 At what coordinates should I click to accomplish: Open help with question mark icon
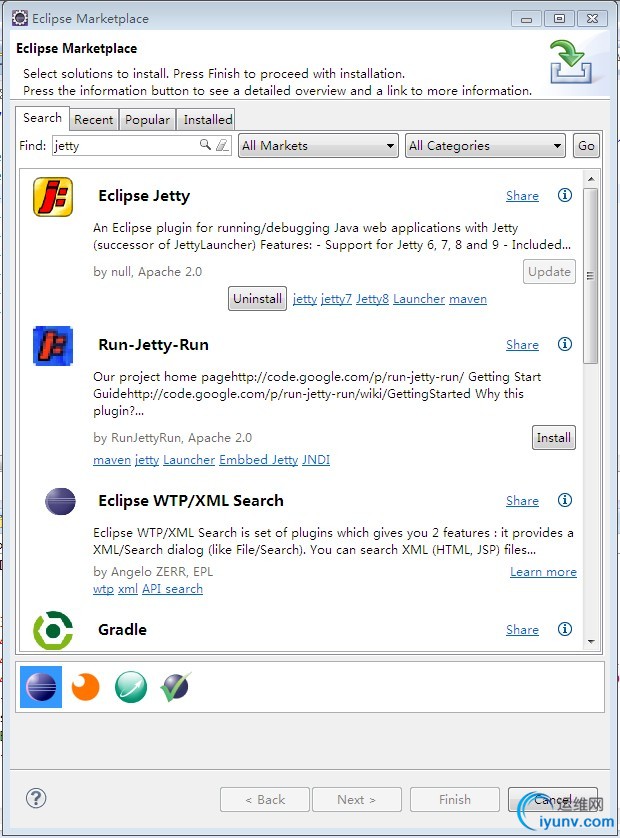[36, 798]
